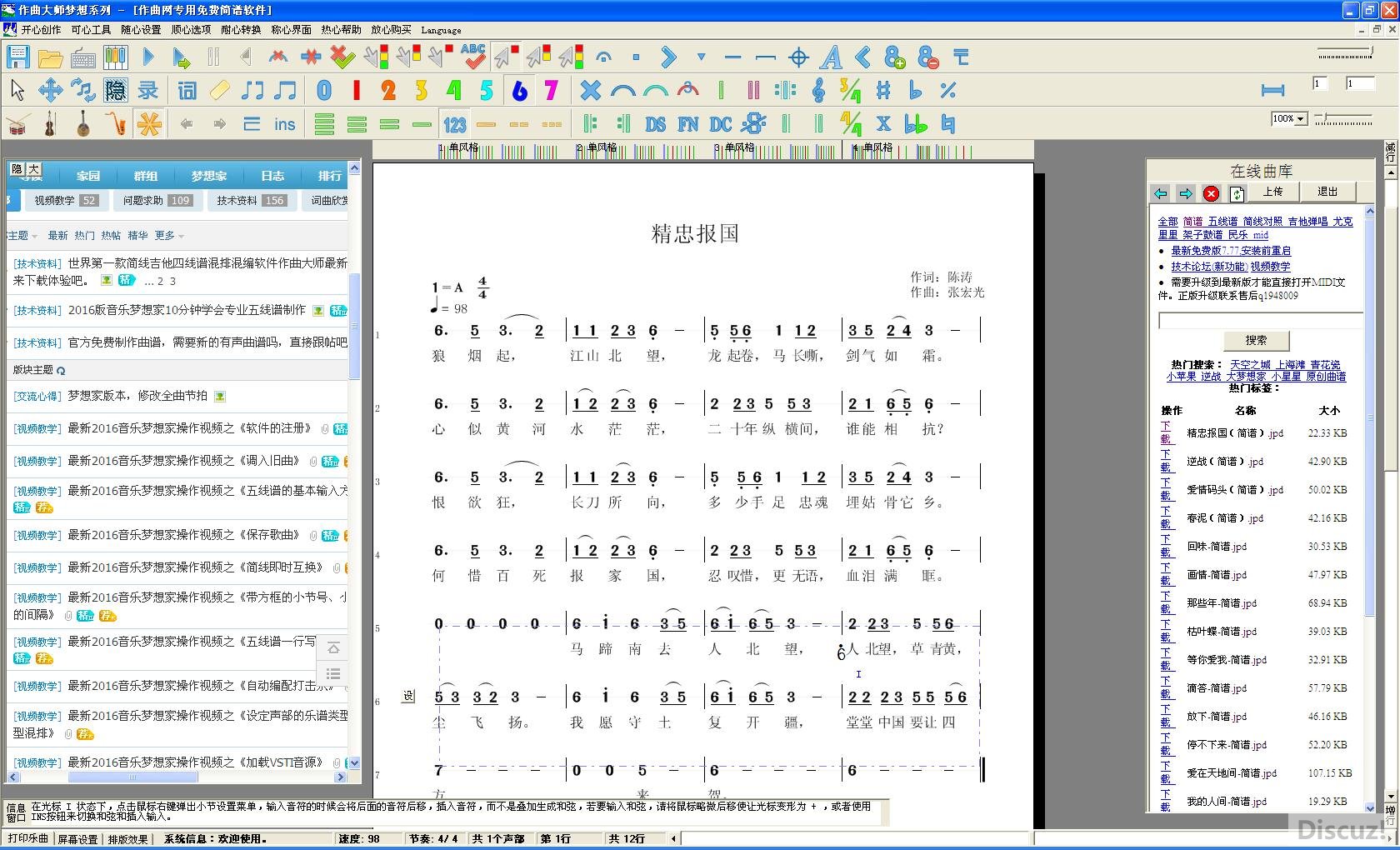Switch to the 日志 tab
The width and height of the screenshot is (1400, 850).
coord(272,176)
